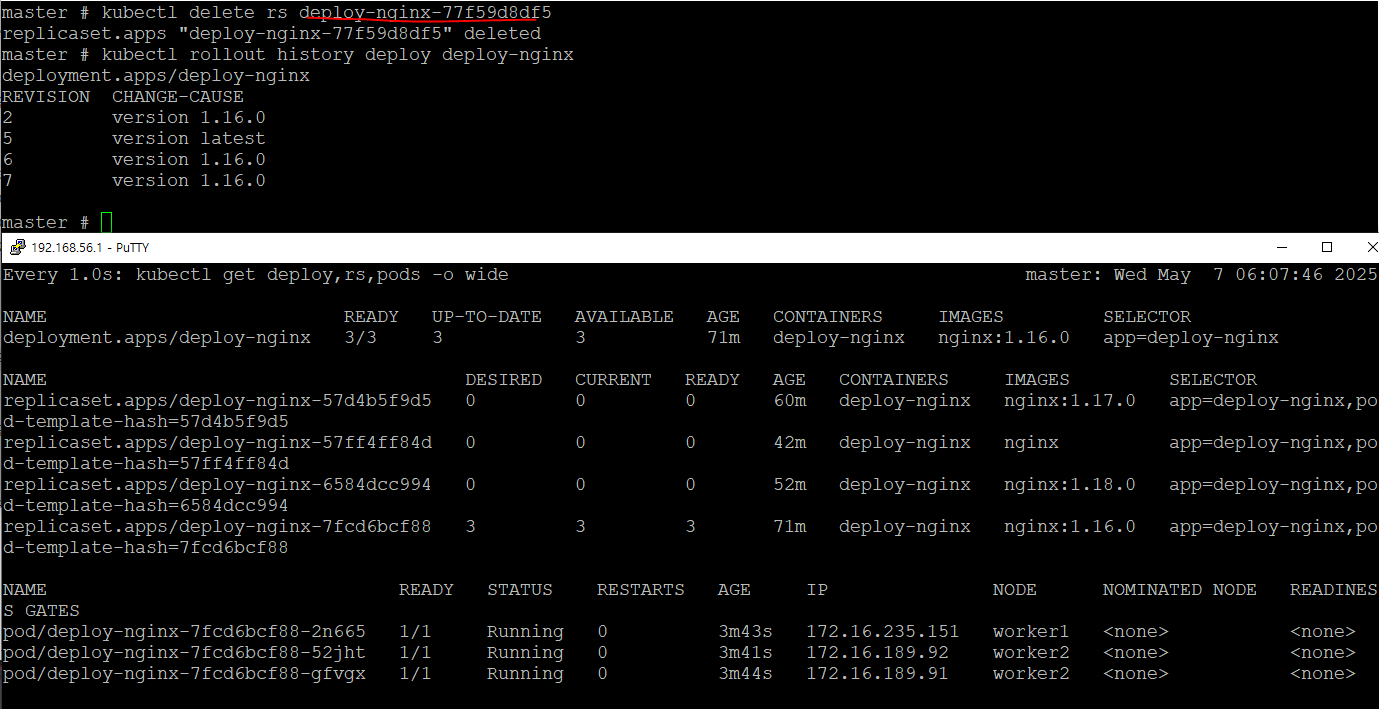The width and height of the screenshot is (1379, 709).
Task: Click the UP-TO-DATE column header
Action: [487, 316]
